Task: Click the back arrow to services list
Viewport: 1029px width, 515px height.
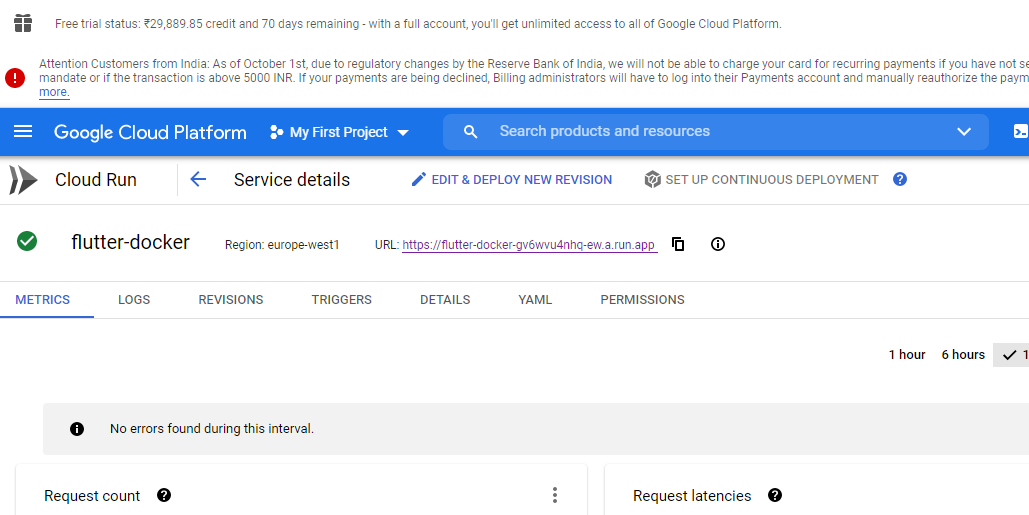Action: point(198,180)
